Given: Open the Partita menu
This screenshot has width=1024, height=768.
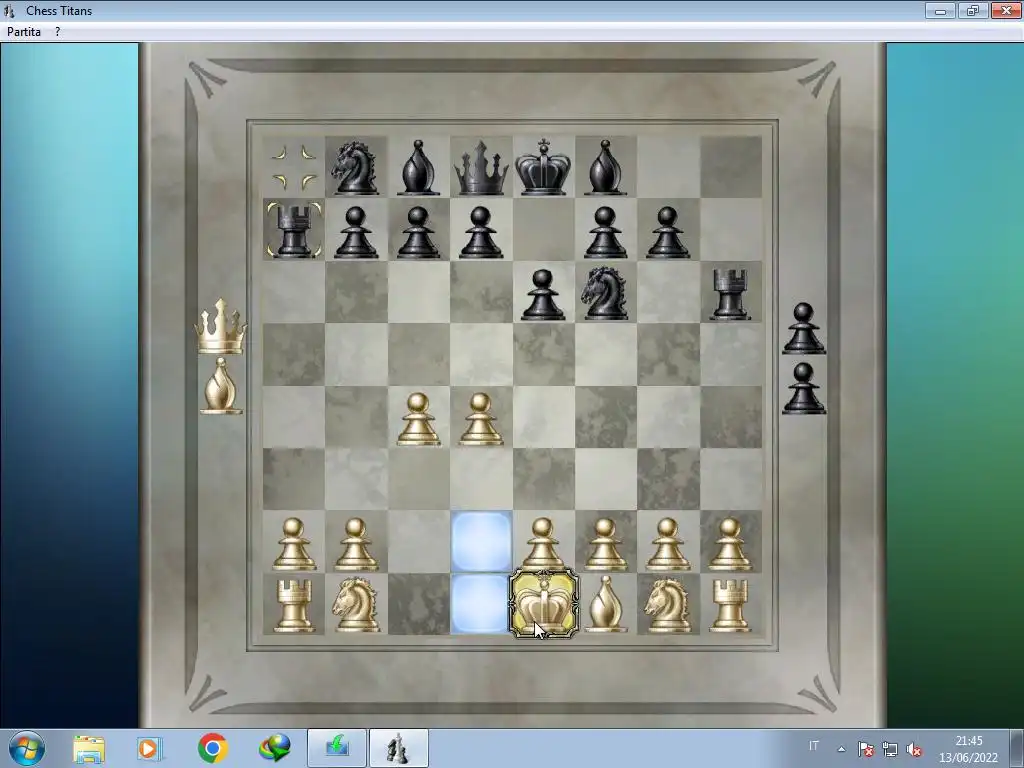Looking at the screenshot, I should [24, 31].
